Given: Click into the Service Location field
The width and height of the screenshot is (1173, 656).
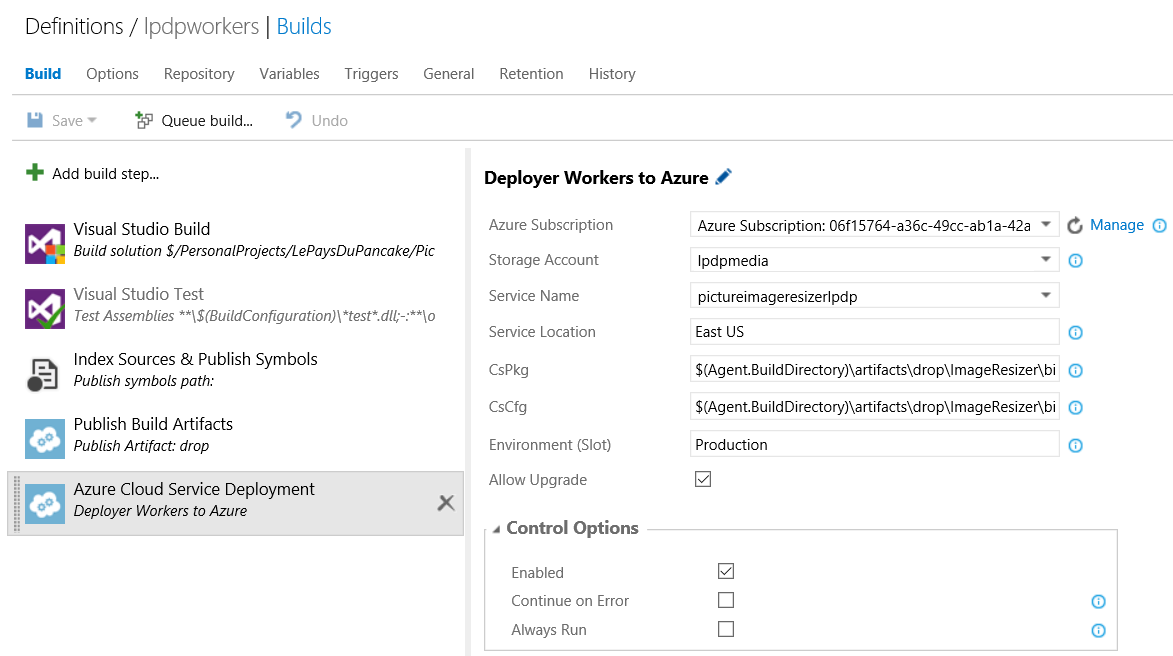Looking at the screenshot, I should 874,332.
